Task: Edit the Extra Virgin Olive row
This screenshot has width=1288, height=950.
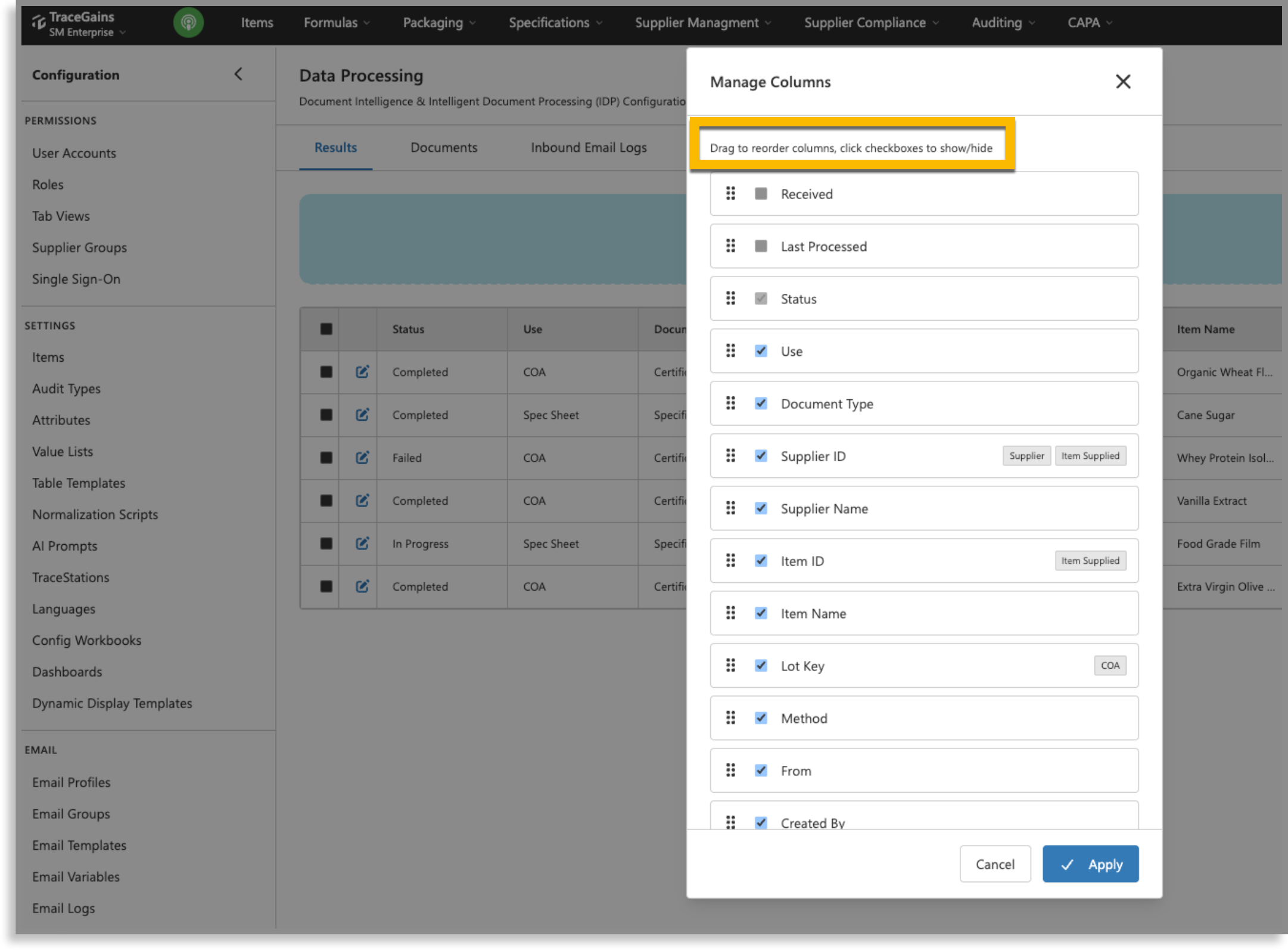Action: click(x=362, y=586)
